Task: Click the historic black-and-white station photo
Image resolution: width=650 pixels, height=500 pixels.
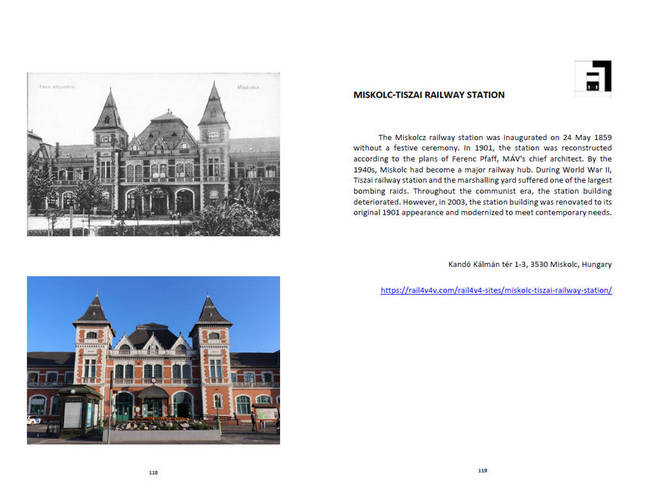Action: (153, 154)
